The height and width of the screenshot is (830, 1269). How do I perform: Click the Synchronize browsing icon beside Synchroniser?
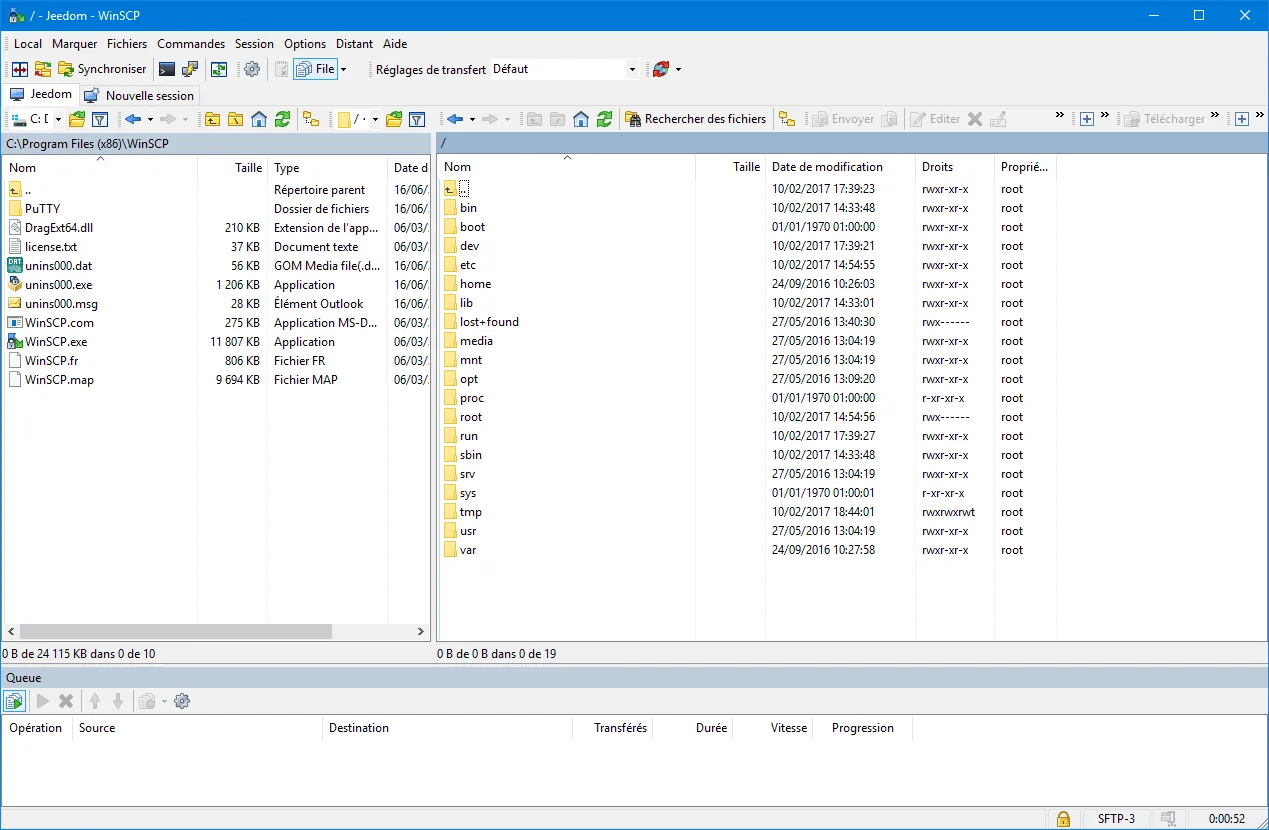[43, 69]
